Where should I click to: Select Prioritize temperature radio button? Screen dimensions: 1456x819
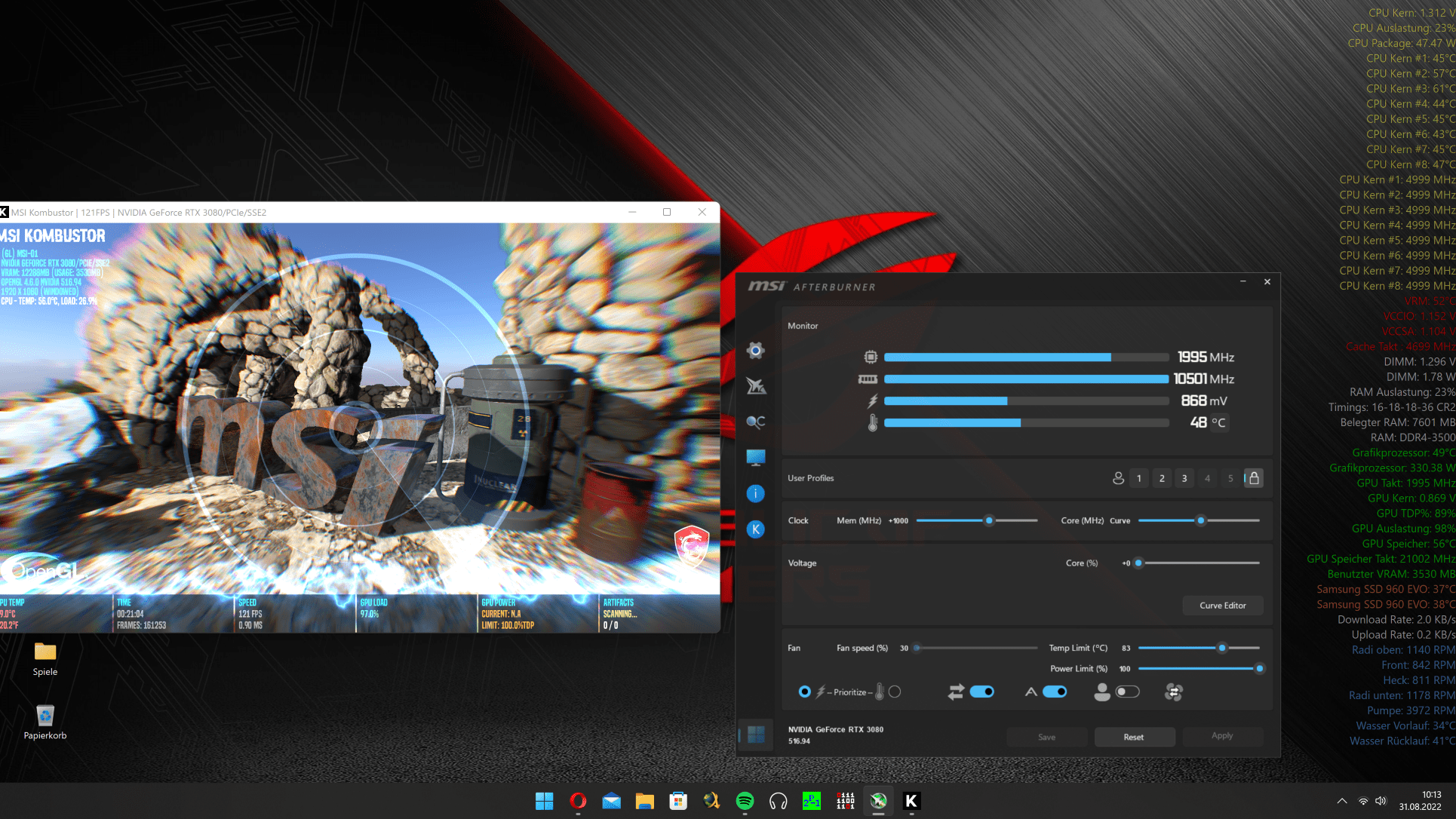(895, 692)
